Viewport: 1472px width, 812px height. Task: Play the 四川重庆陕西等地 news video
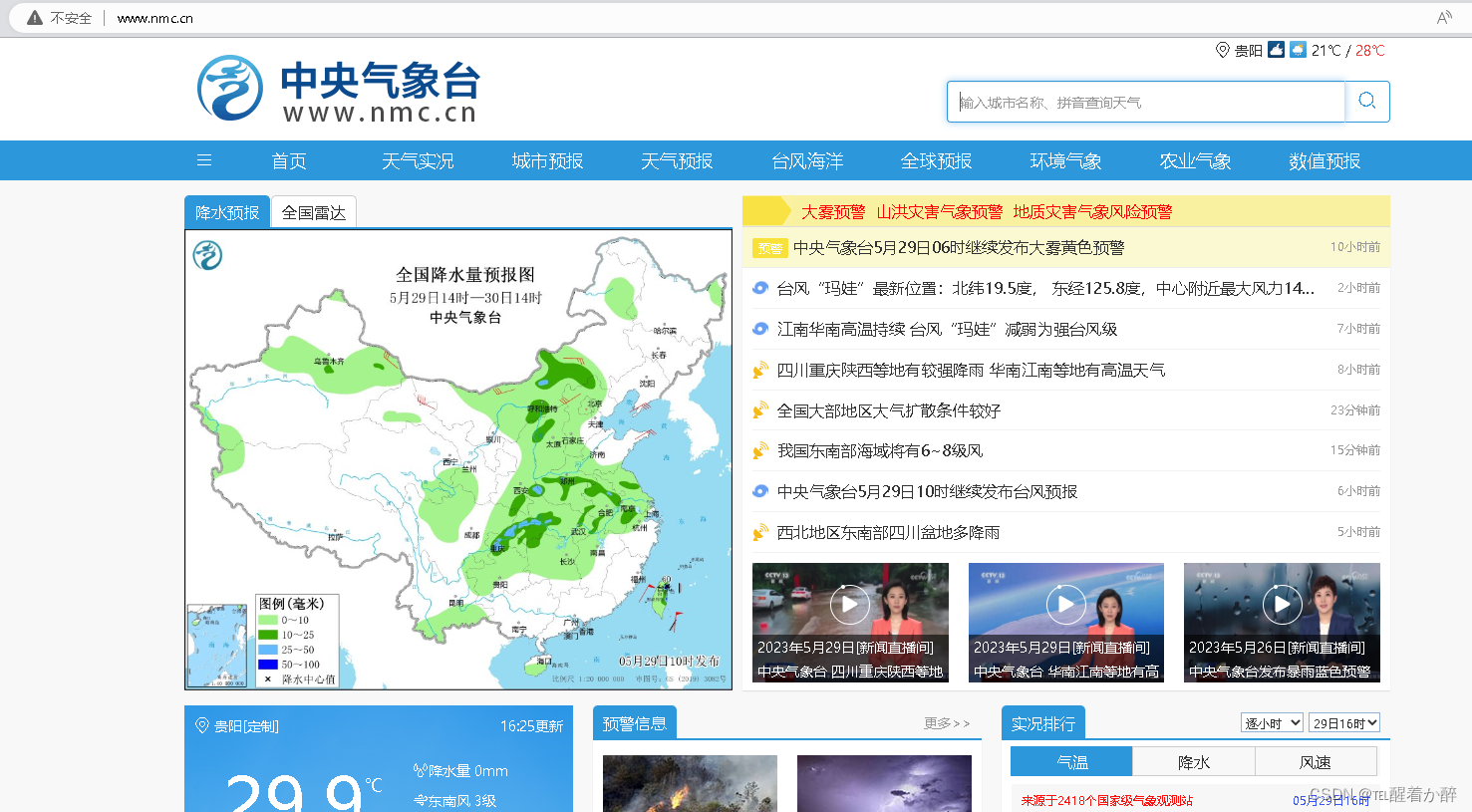click(850, 604)
